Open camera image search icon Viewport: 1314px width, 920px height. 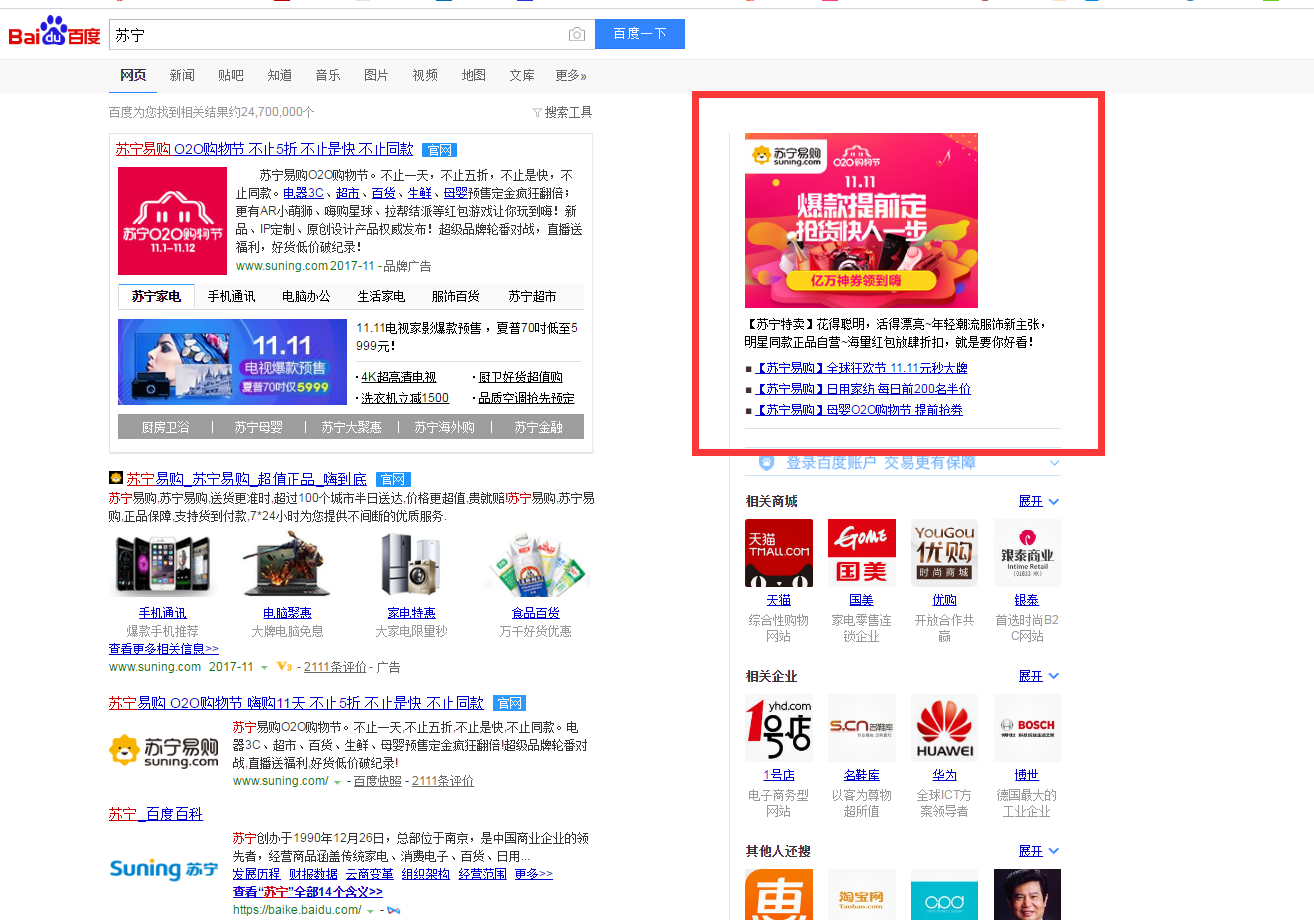[576, 34]
